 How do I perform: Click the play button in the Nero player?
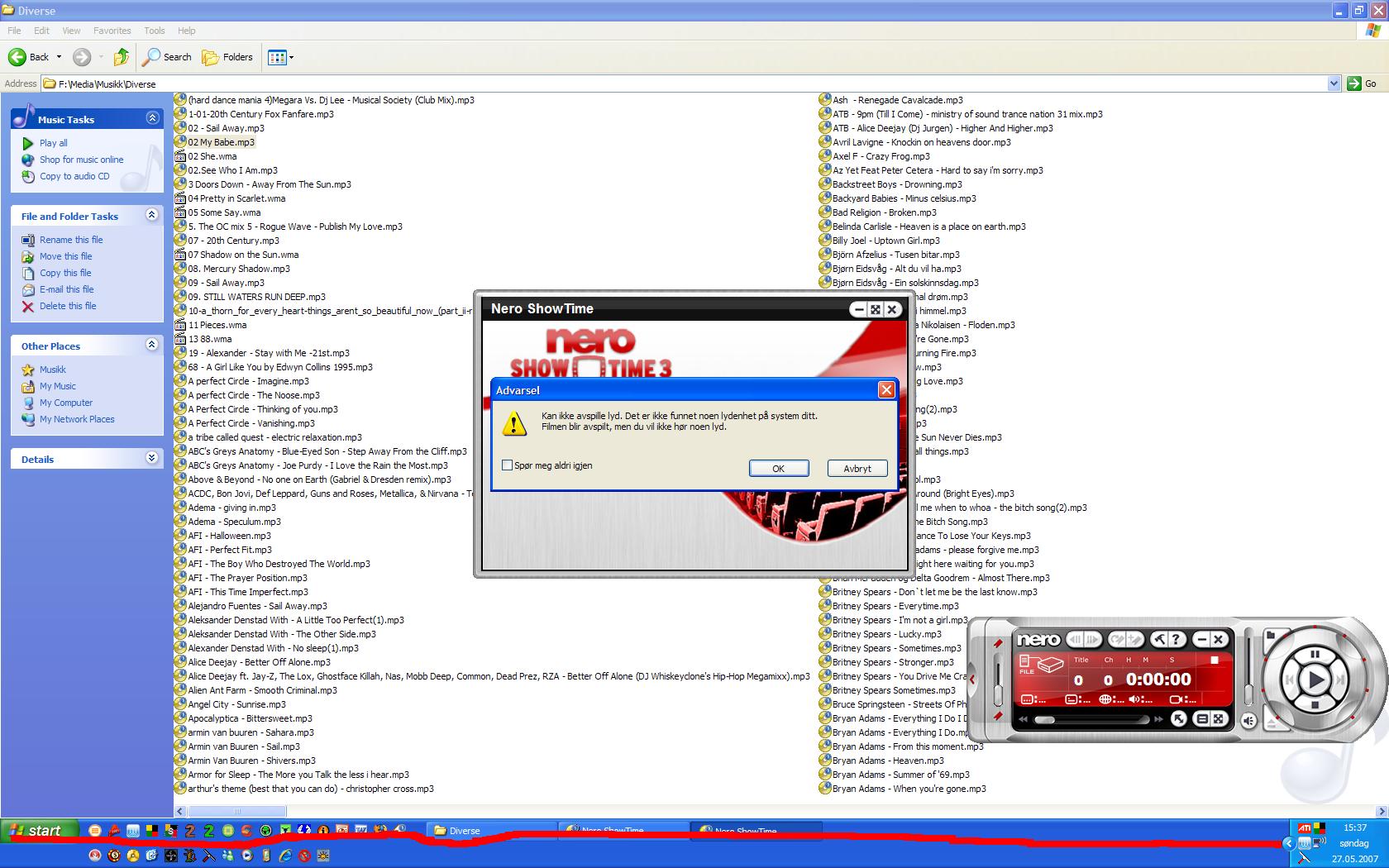[x=1316, y=680]
